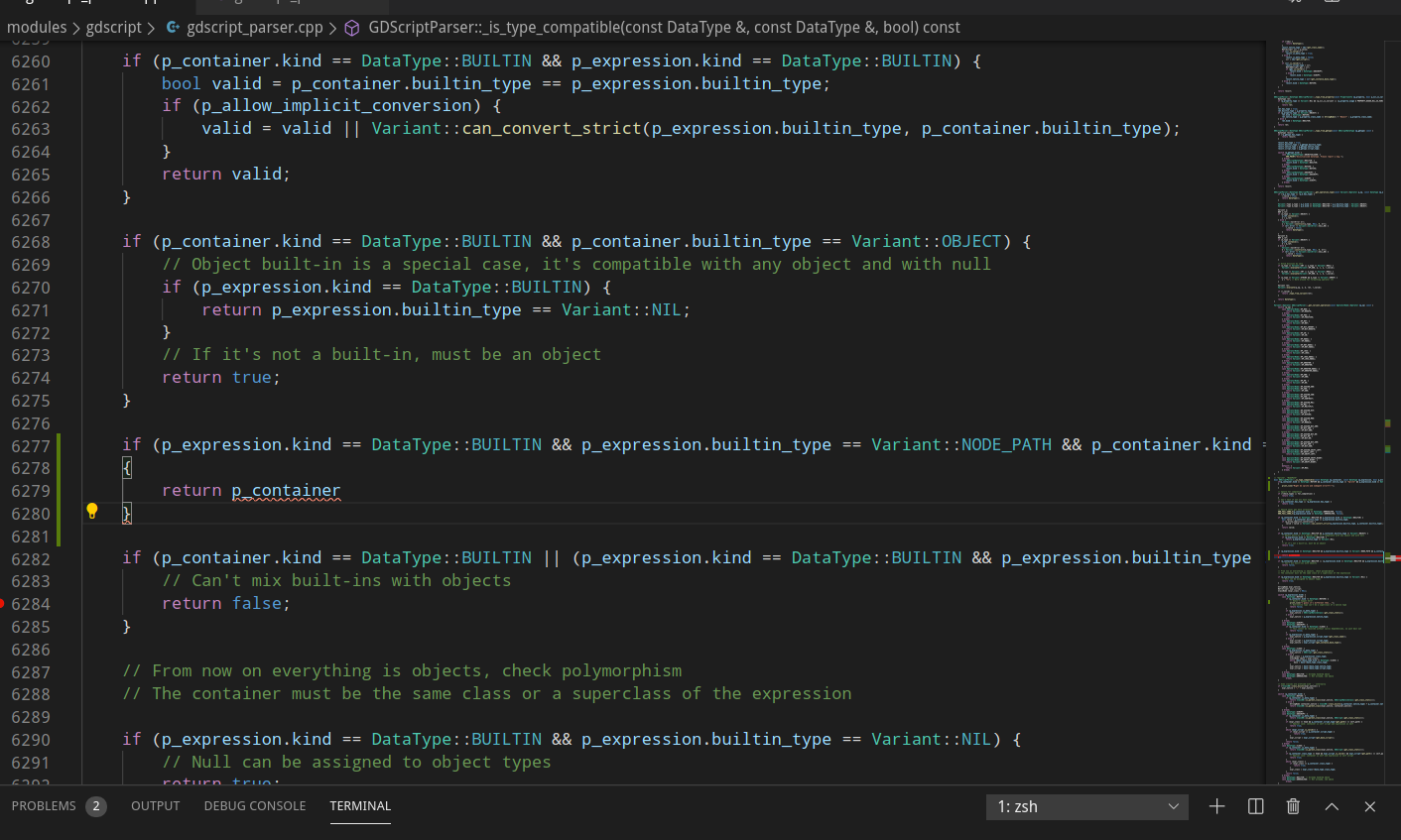Click the 'NODE_PATH' constant on line 6277
Screen dimensions: 1401x840
1006,444
